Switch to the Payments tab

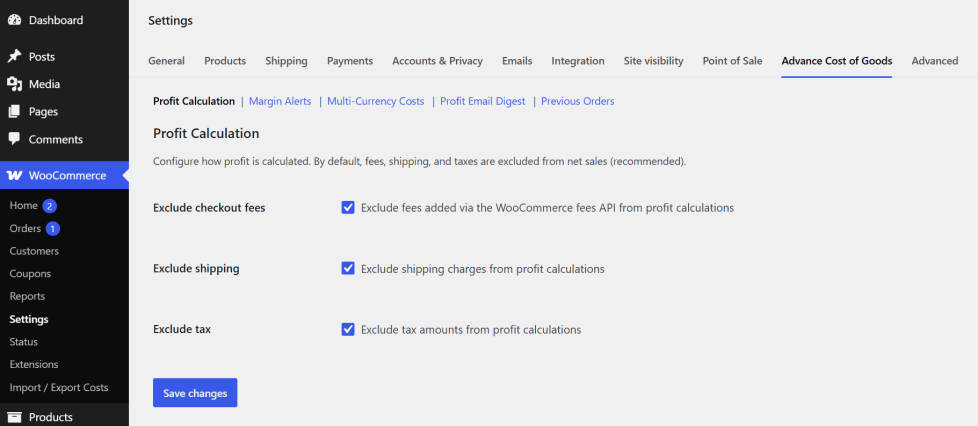click(x=350, y=61)
